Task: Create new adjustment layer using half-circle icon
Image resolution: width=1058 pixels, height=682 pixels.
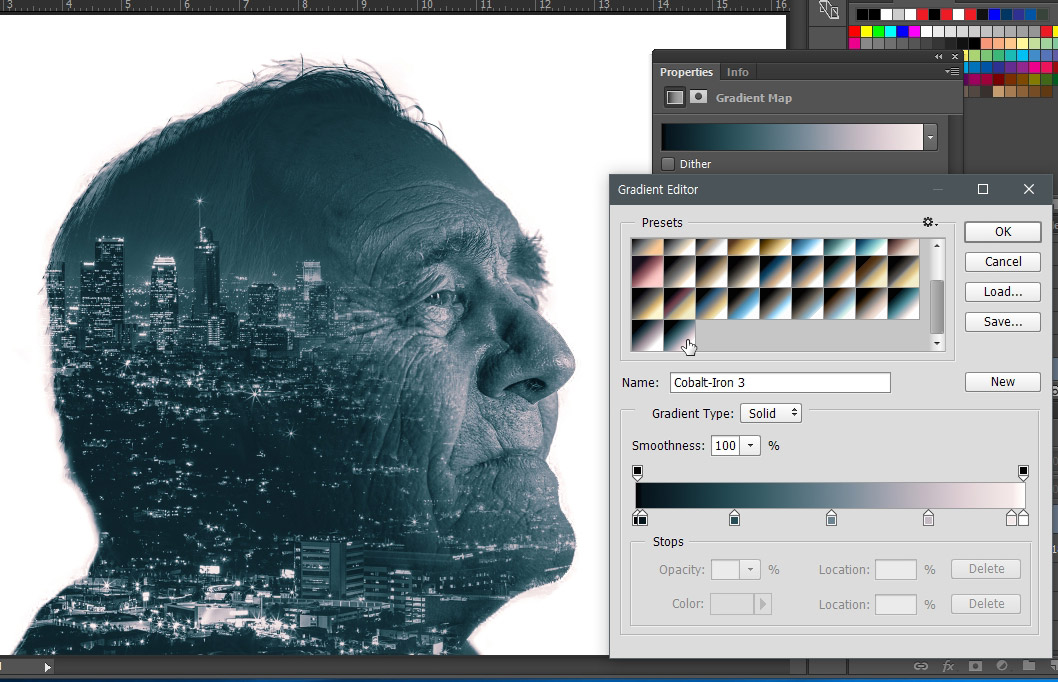Action: click(x=1002, y=666)
